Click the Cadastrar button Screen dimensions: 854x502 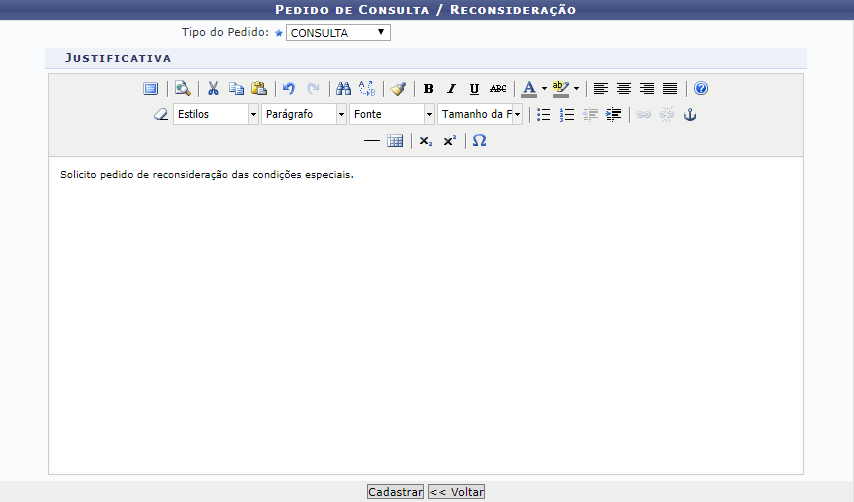point(395,492)
